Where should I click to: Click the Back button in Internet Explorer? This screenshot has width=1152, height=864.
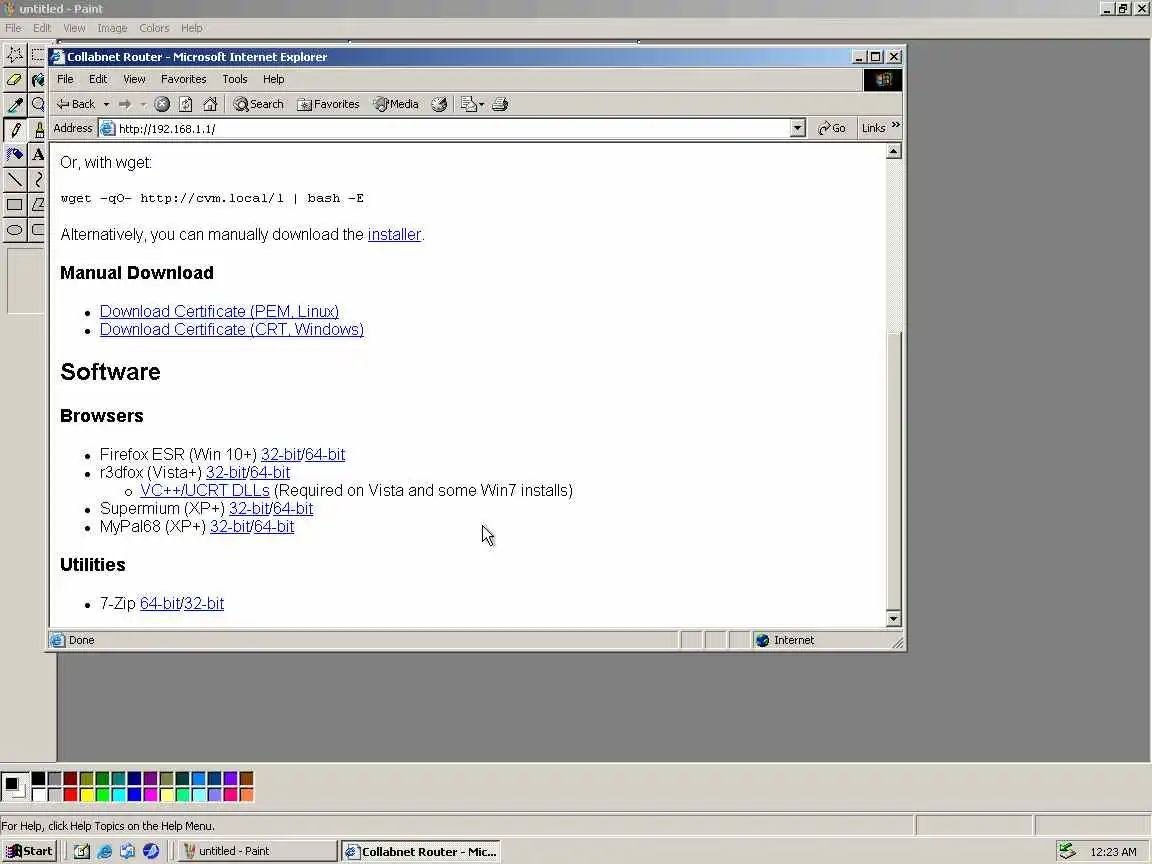pyautogui.click(x=76, y=104)
